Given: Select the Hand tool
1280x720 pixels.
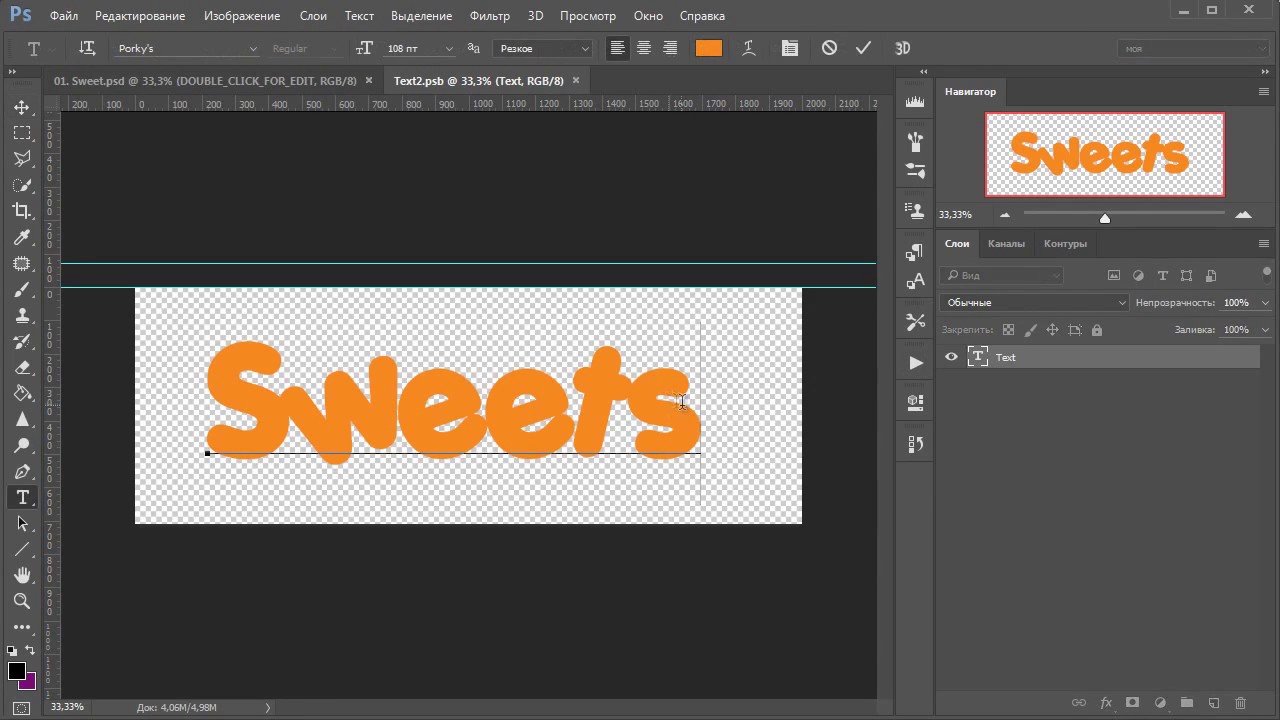Looking at the screenshot, I should [x=22, y=575].
